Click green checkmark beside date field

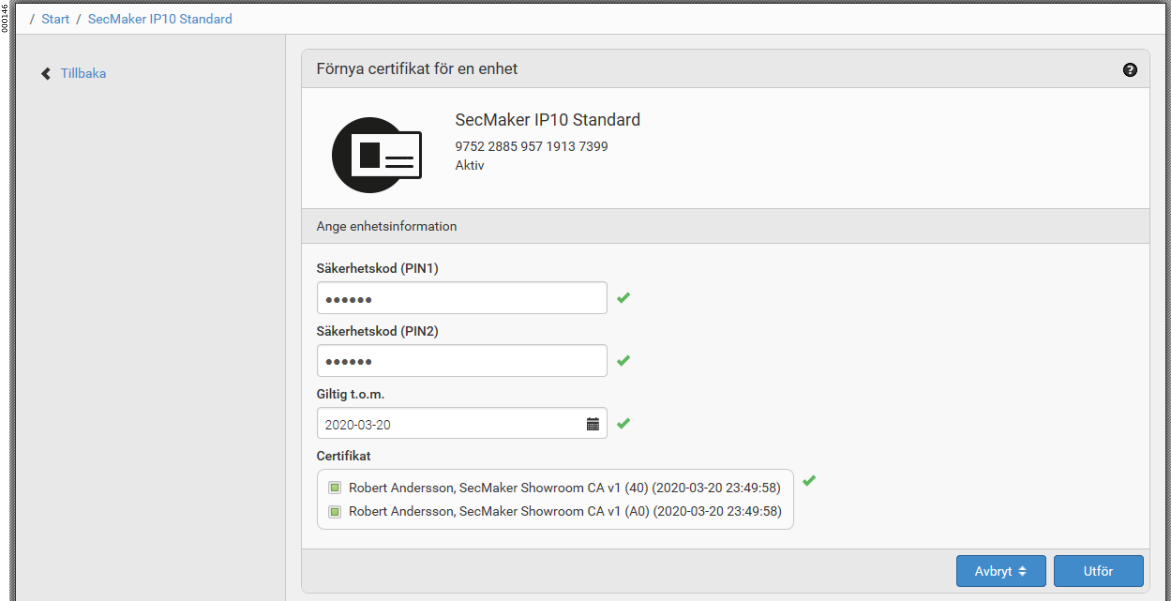pos(623,424)
